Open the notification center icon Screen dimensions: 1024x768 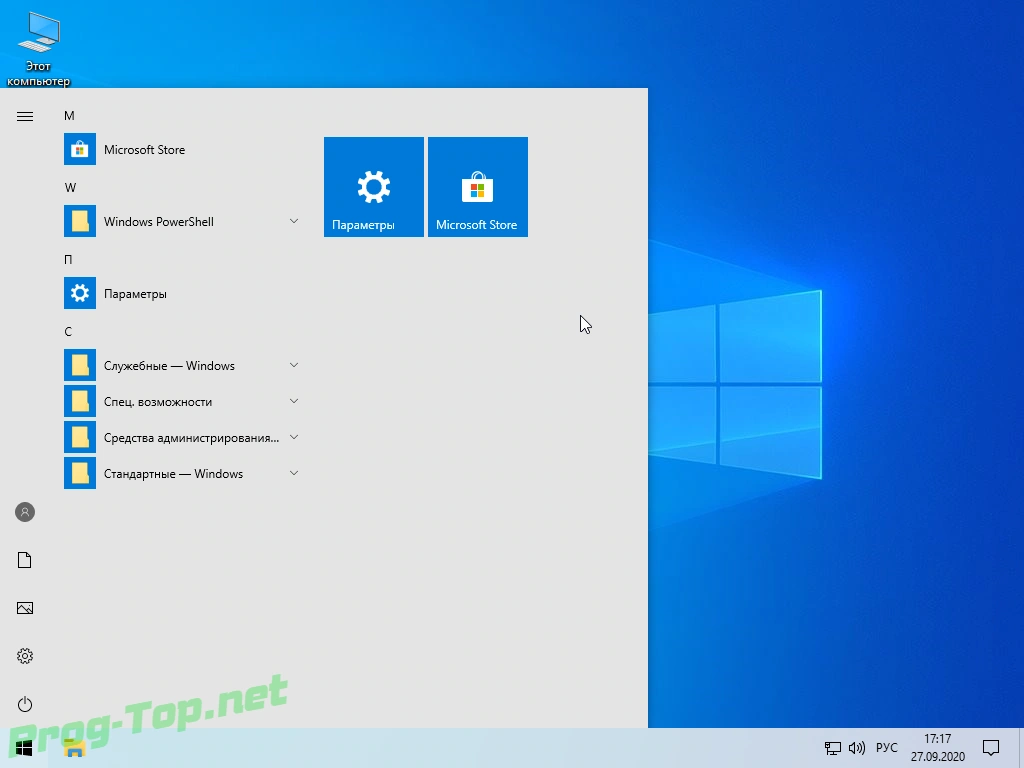point(991,748)
